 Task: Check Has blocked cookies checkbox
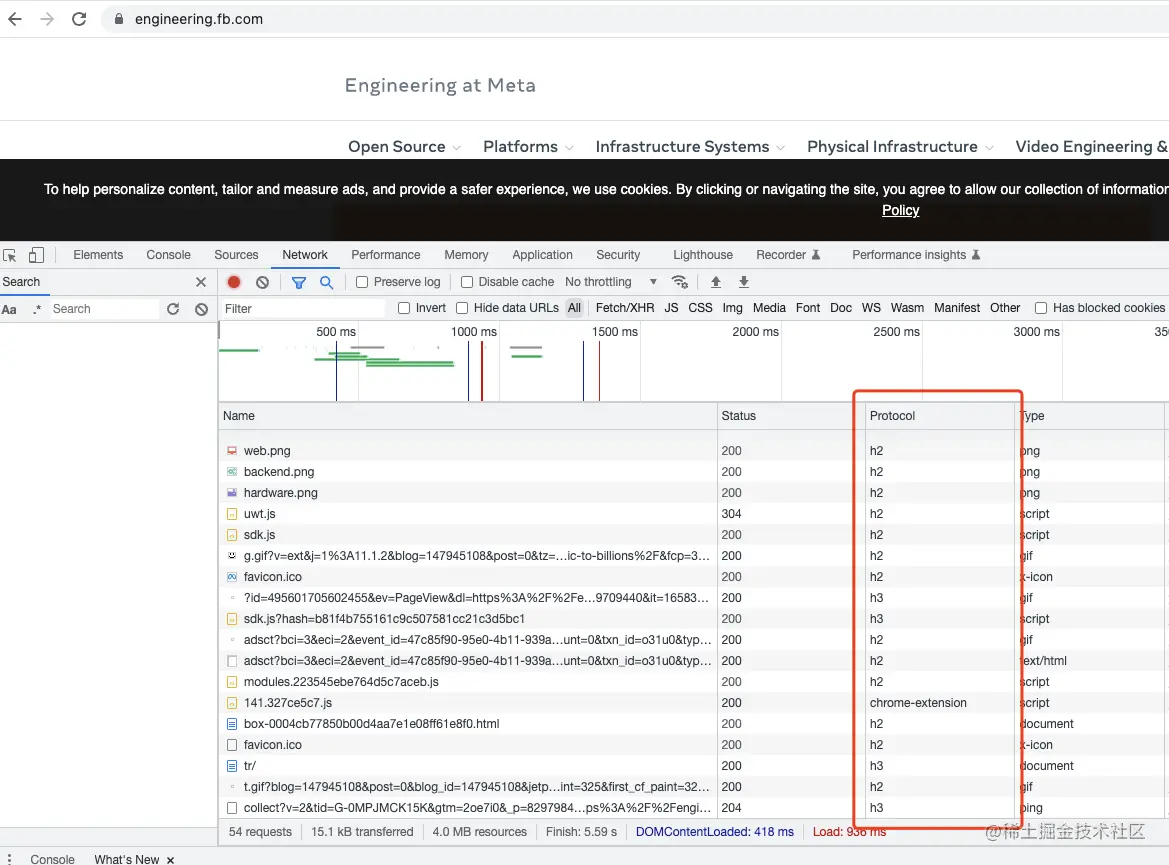point(1042,308)
